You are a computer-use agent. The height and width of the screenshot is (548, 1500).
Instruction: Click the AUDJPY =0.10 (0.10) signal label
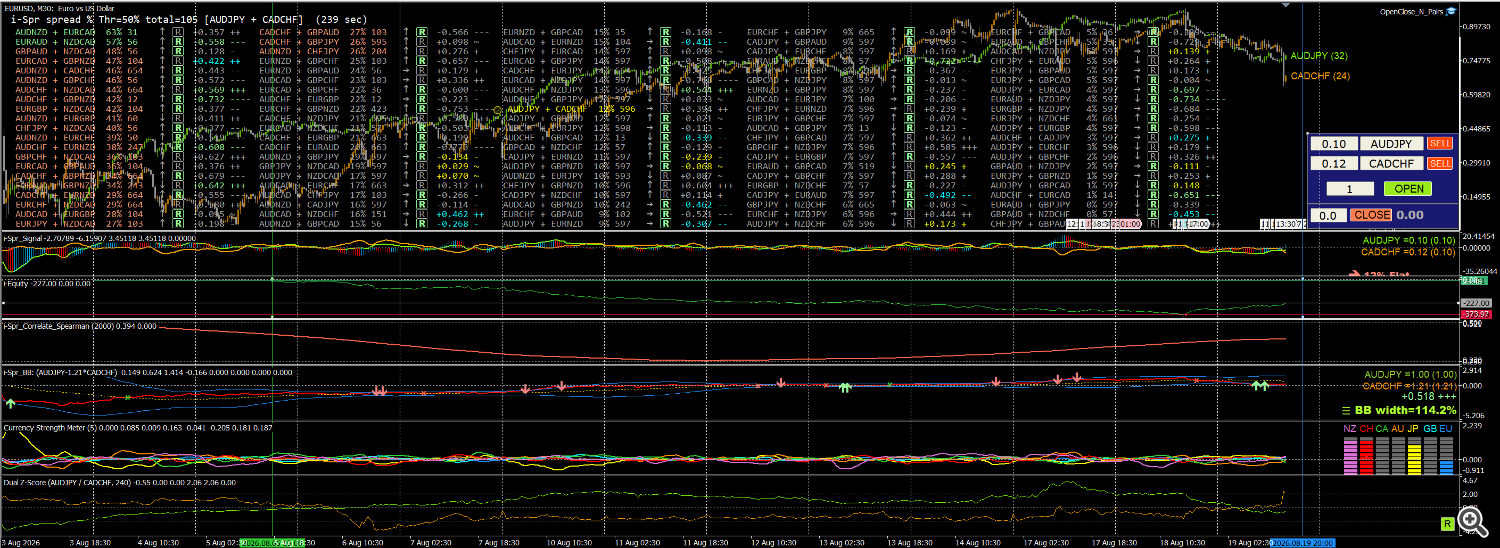point(1409,241)
